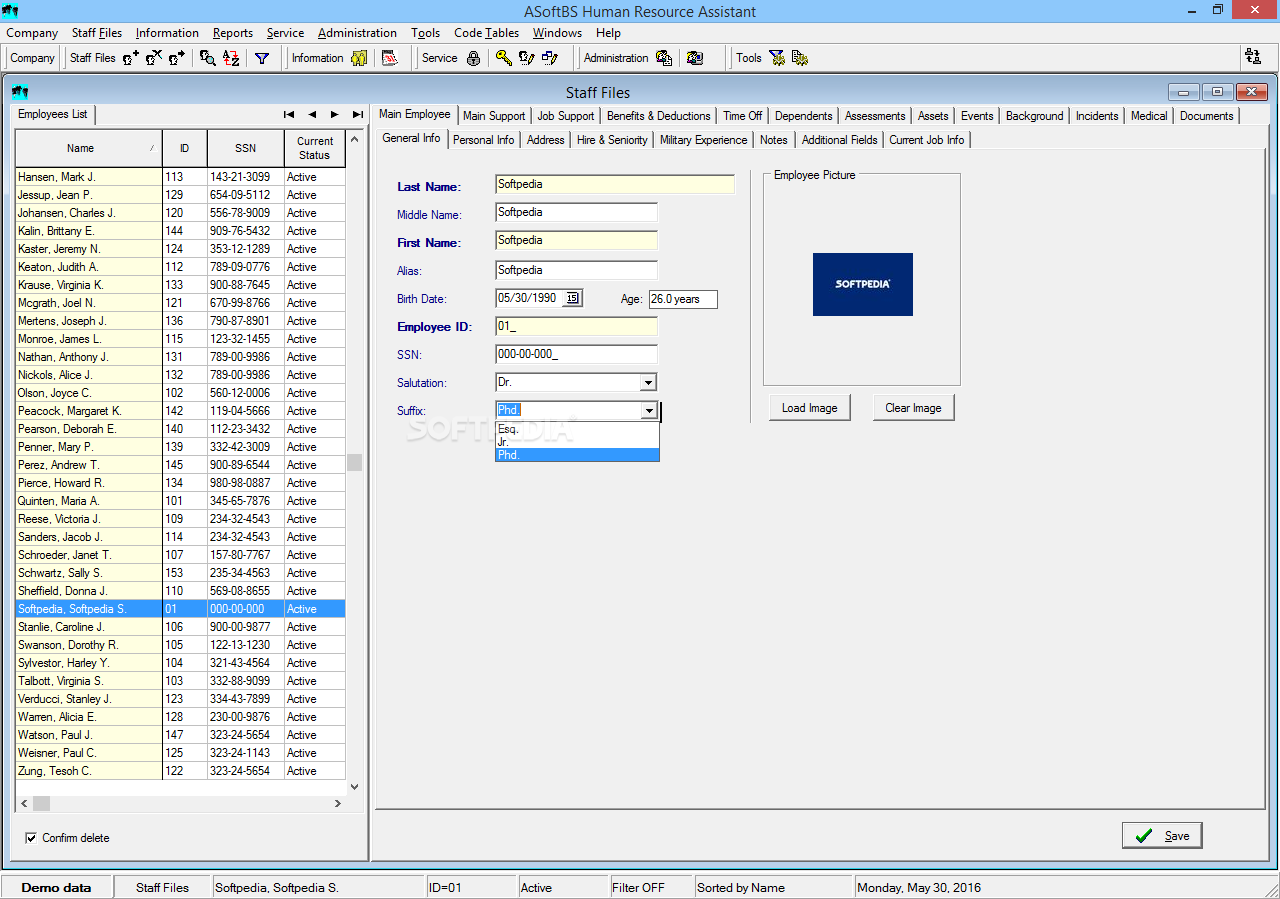The width and height of the screenshot is (1280, 899).
Task: Toggle the Confirm delete checkbox
Action: (31, 838)
